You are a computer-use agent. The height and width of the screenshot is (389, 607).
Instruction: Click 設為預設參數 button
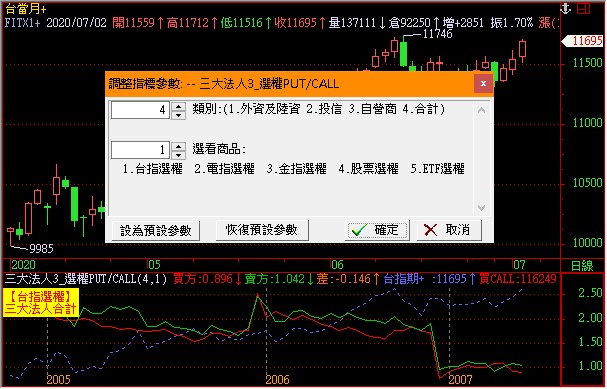[x=156, y=231]
